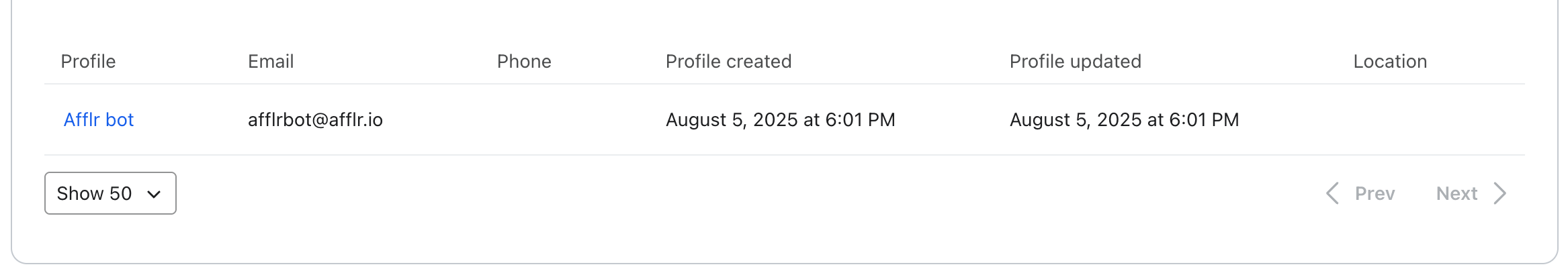Click the Location column header

point(1390,62)
